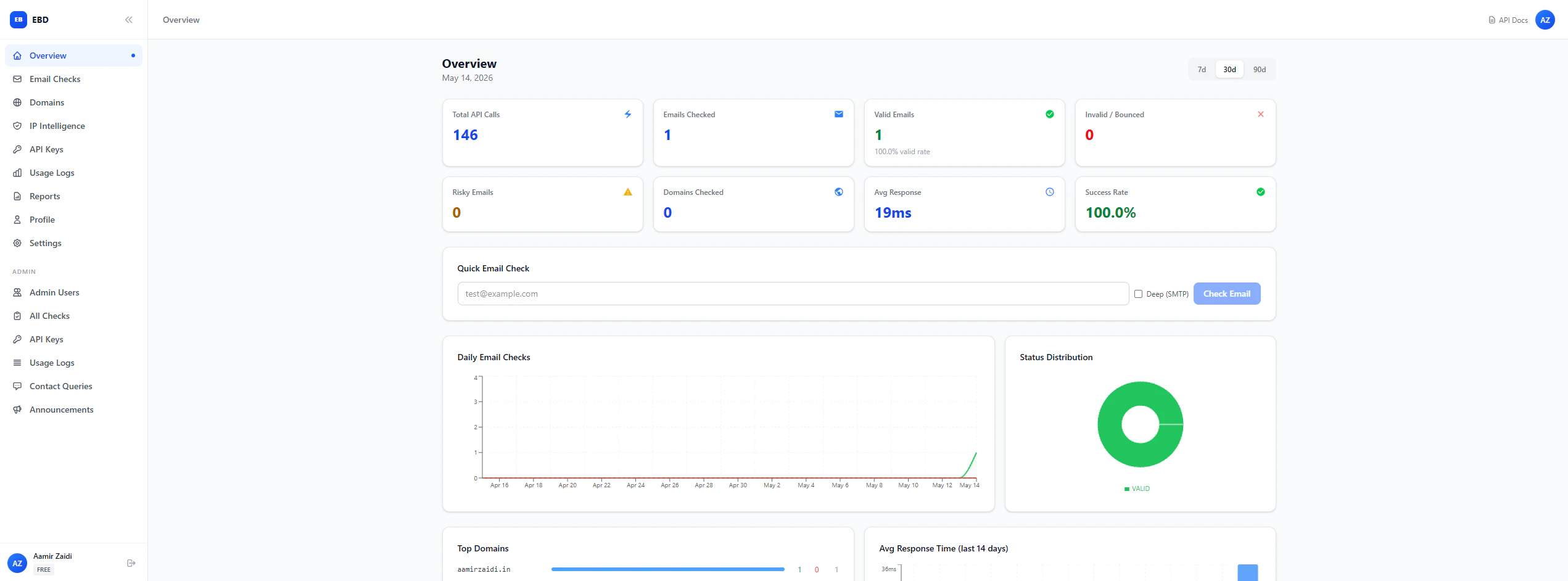Click the aamirzaidi.in blue progress bar
The width and height of the screenshot is (1568, 581).
[668, 569]
